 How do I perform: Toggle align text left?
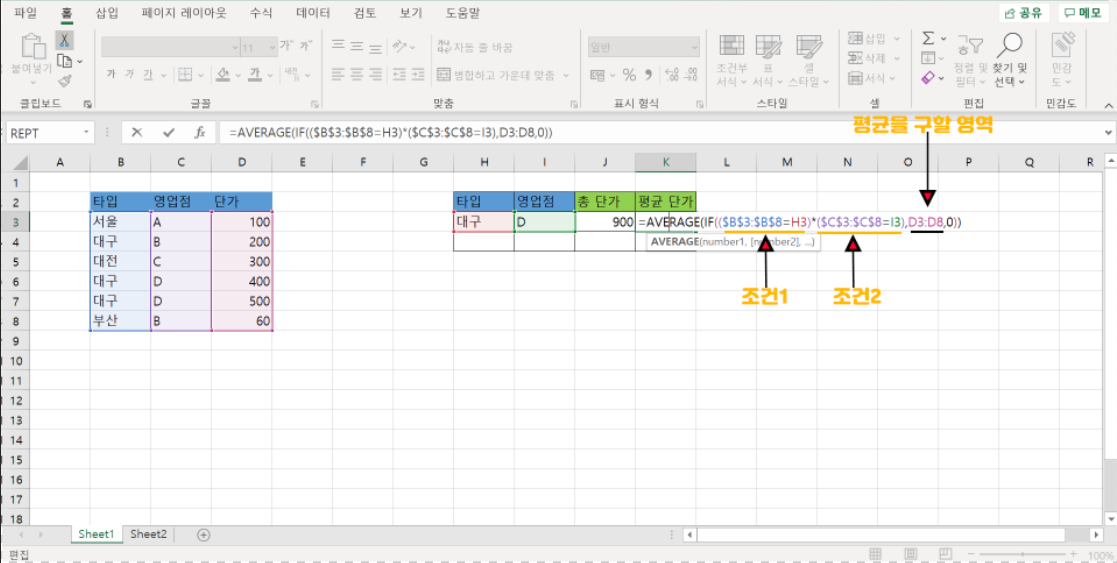pyautogui.click(x=338, y=73)
